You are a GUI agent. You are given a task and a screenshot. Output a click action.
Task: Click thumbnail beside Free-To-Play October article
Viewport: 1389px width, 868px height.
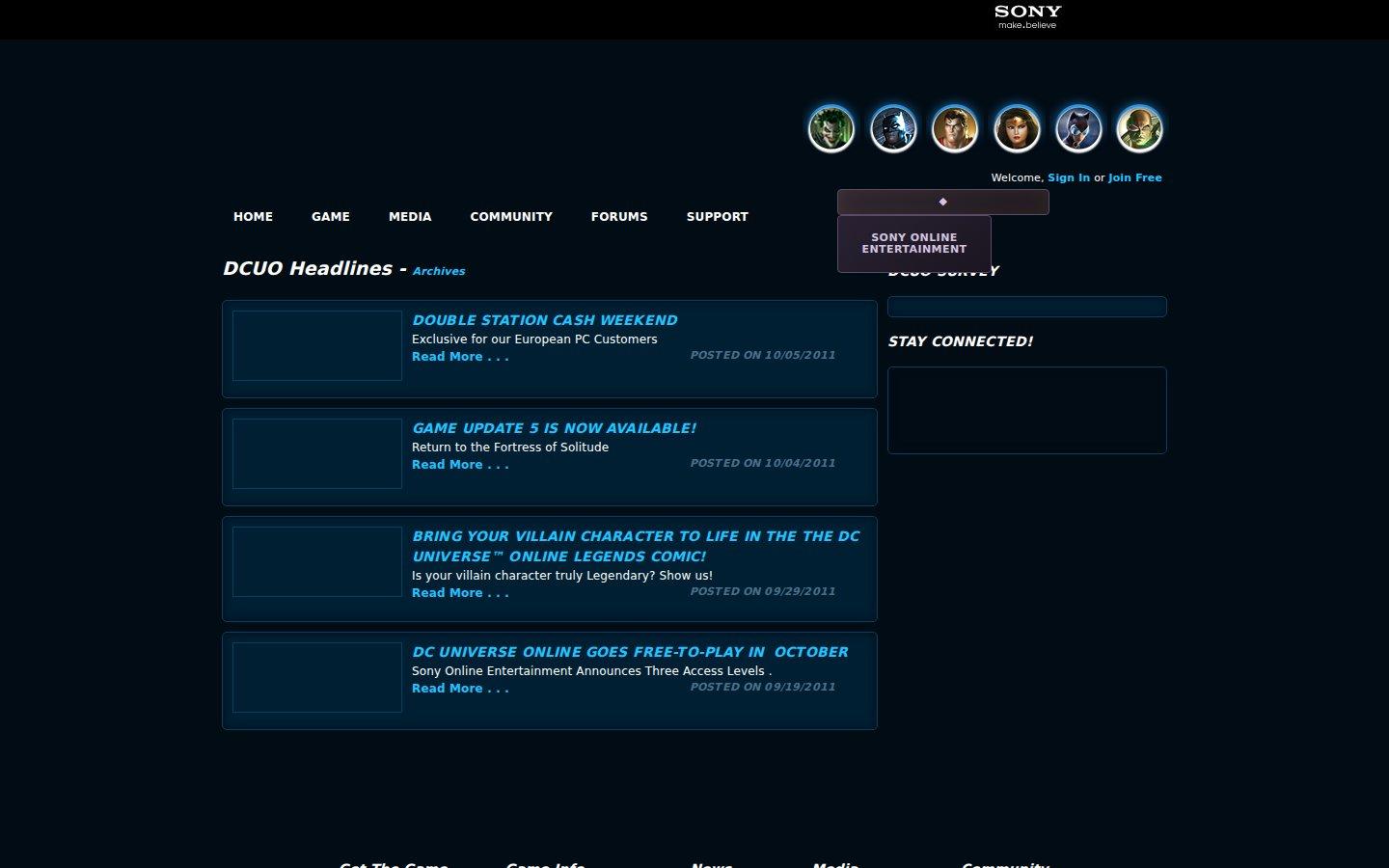317,677
